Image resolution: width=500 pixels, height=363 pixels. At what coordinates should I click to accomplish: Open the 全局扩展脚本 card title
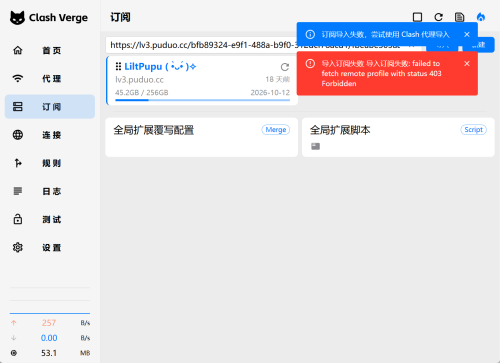(340, 130)
